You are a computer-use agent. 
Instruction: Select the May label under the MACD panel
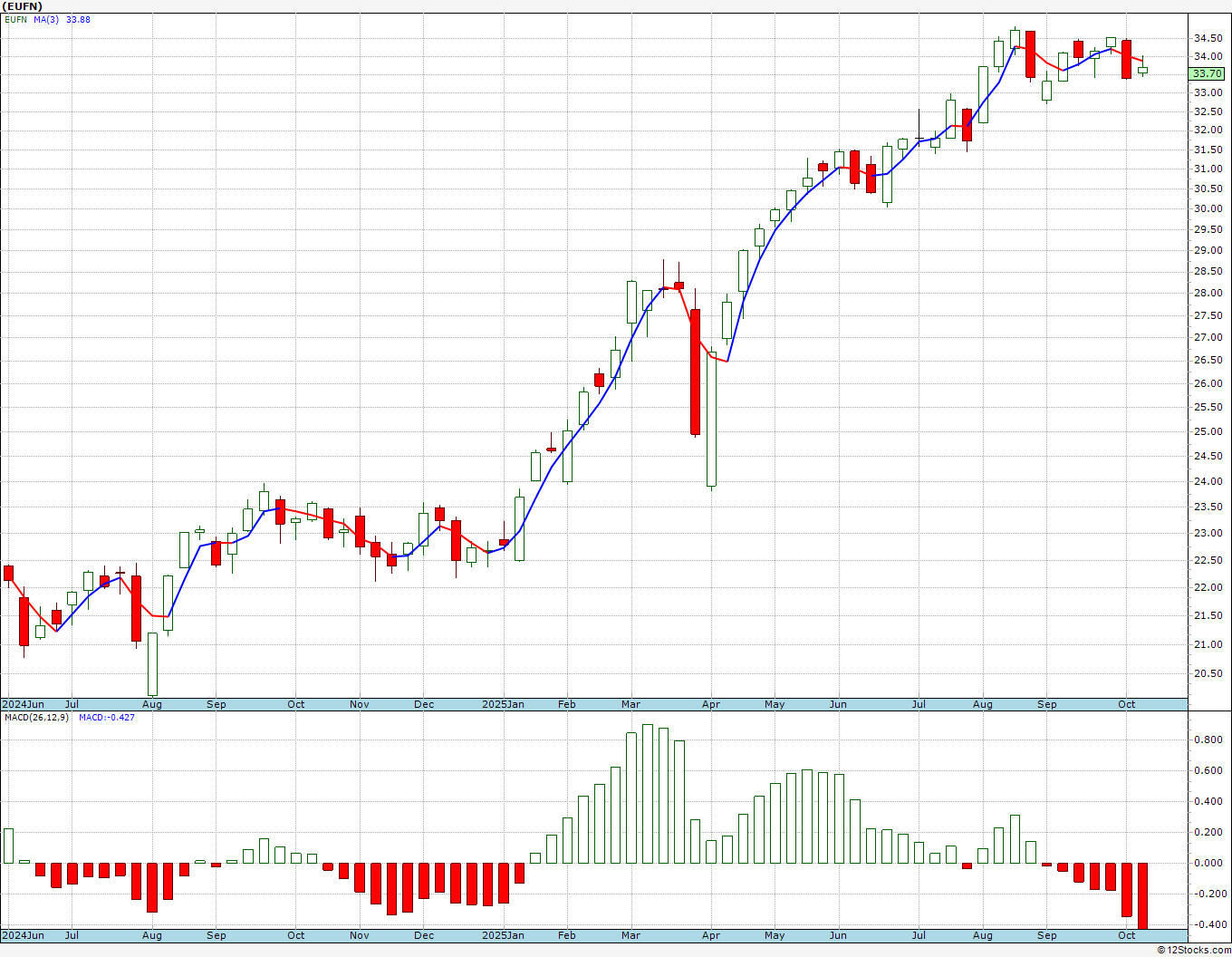(x=775, y=935)
